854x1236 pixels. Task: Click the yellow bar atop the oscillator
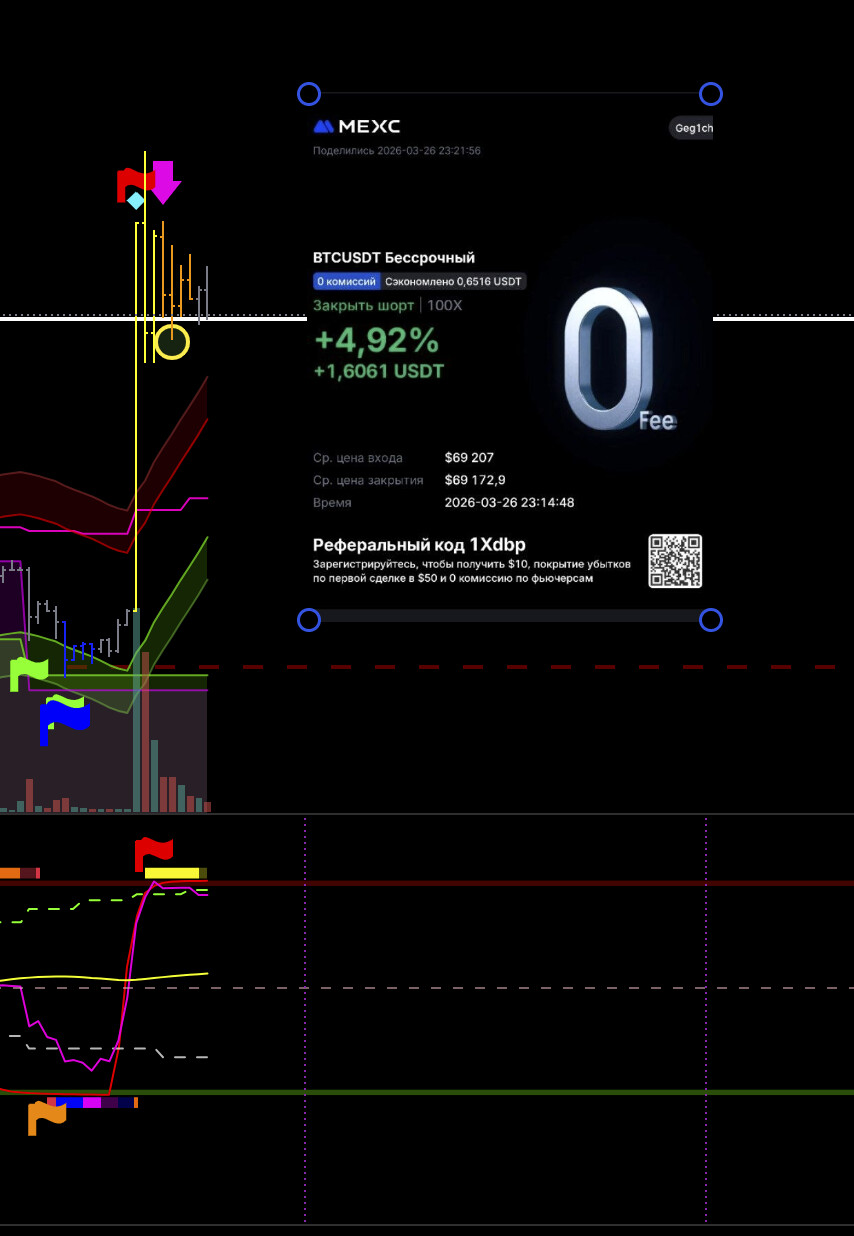pos(172,873)
